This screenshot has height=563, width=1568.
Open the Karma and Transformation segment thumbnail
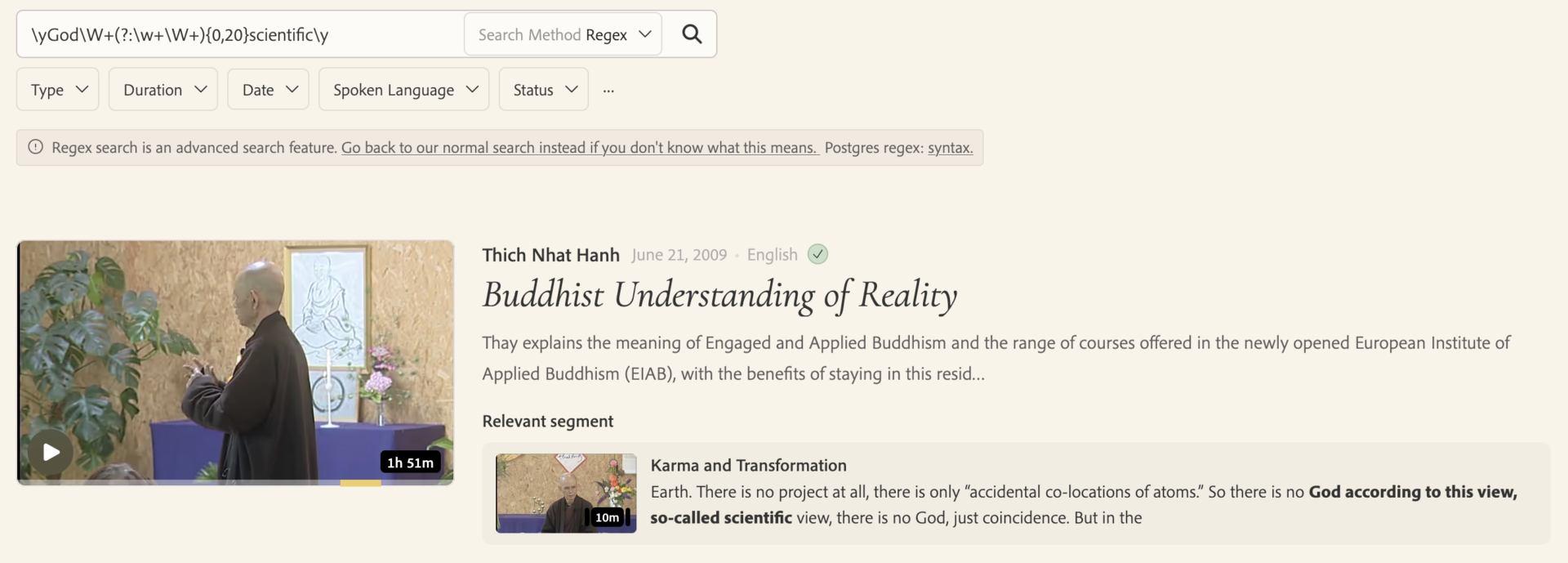pyautogui.click(x=566, y=493)
